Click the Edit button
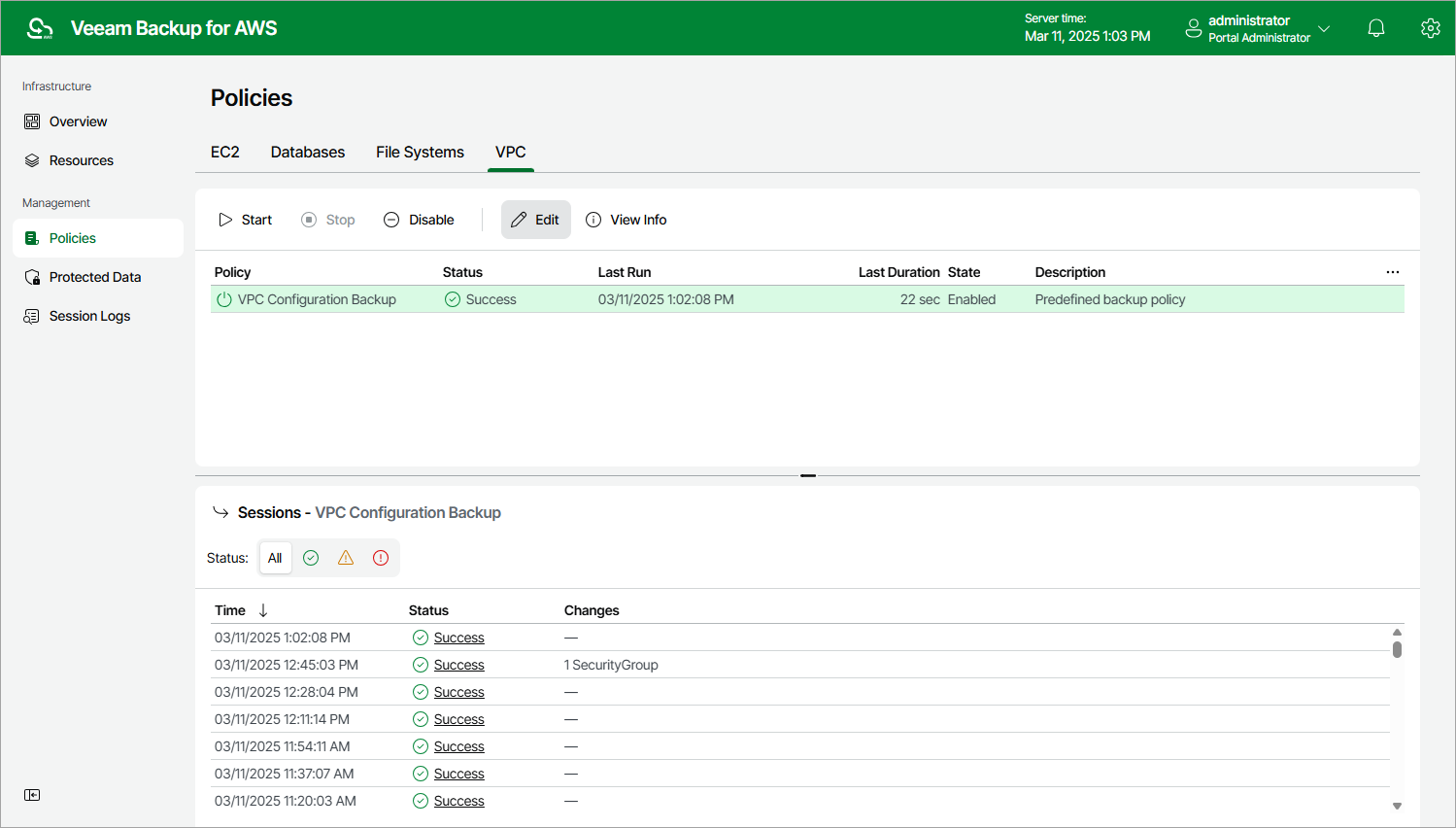The width and height of the screenshot is (1456, 828). (x=535, y=220)
